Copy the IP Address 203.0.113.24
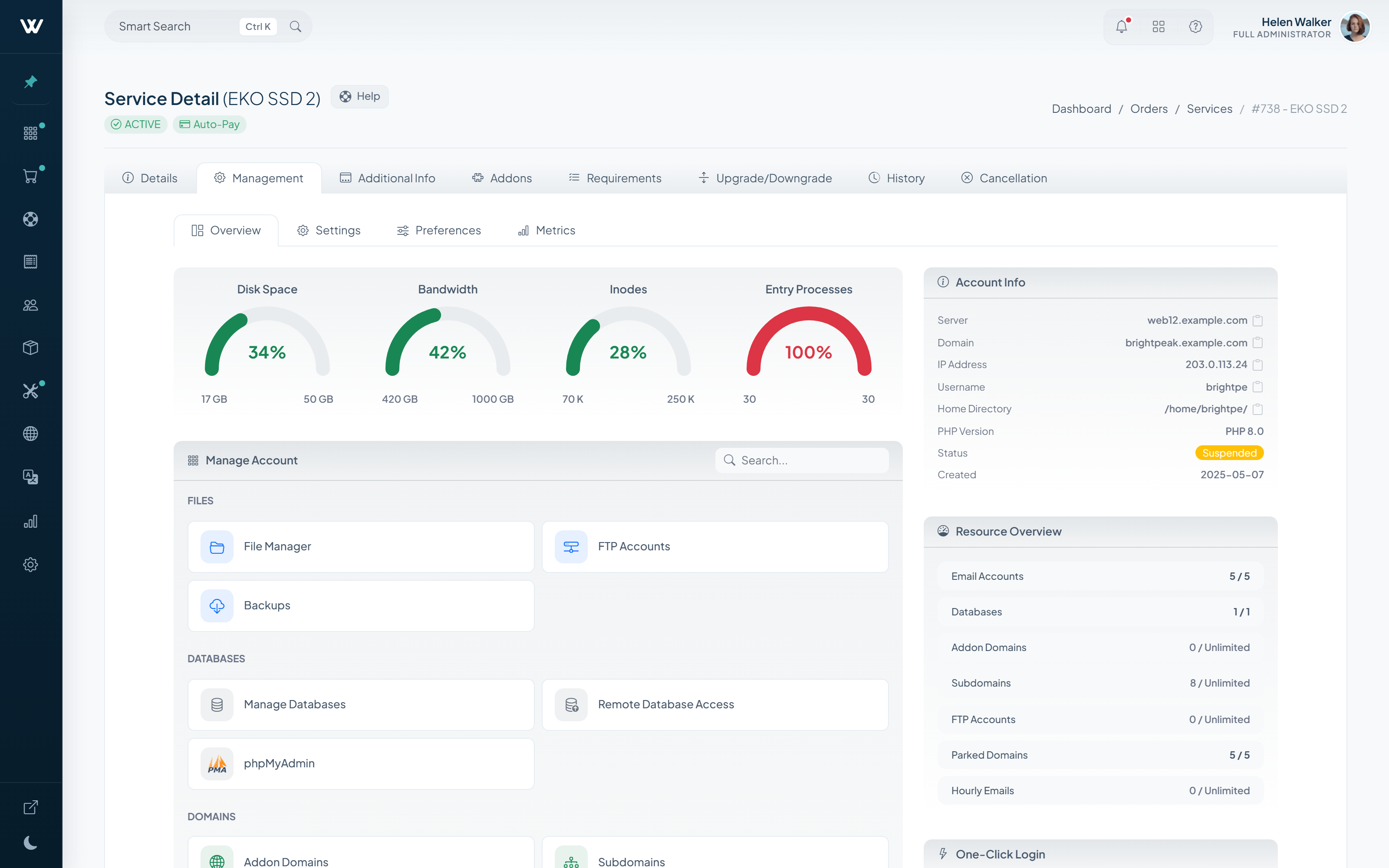The height and width of the screenshot is (868, 1389). (x=1257, y=365)
